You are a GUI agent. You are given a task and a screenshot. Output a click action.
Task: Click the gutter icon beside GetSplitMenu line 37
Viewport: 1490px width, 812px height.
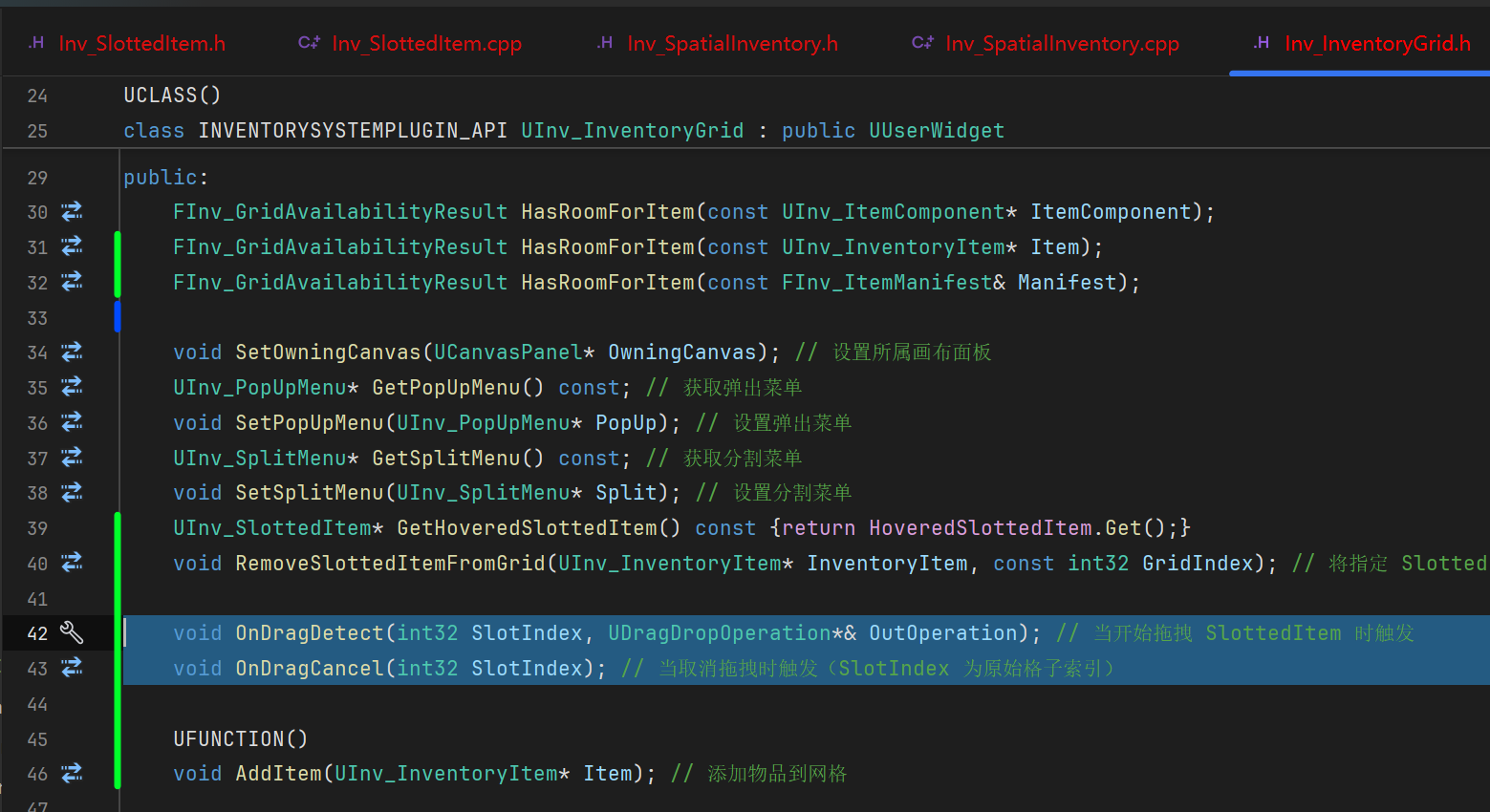tap(72, 458)
